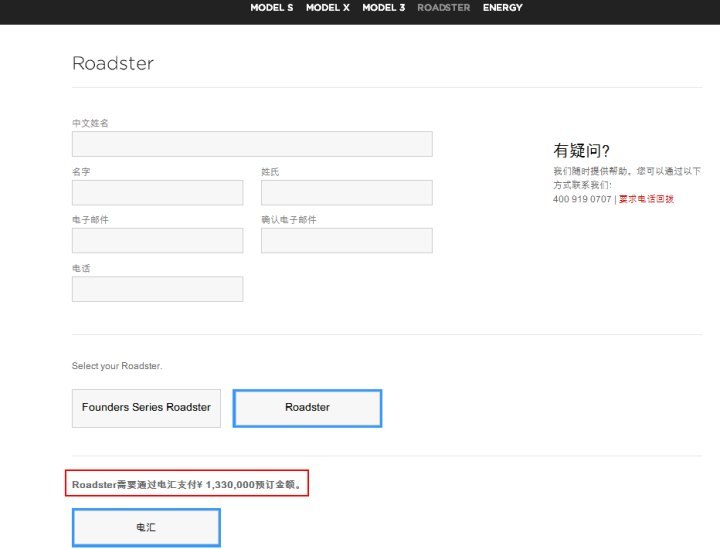Click the Select your Roadster label
The height and width of the screenshot is (549, 720).
point(117,366)
